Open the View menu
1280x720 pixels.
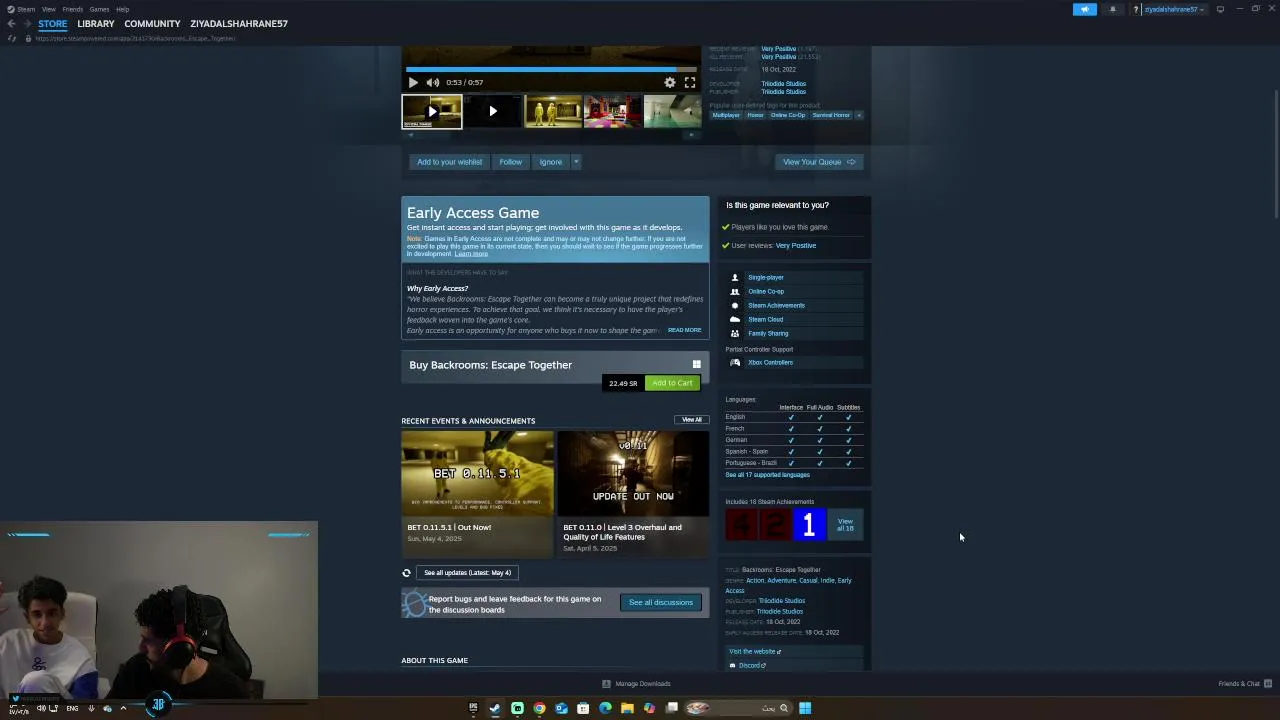[x=48, y=9]
